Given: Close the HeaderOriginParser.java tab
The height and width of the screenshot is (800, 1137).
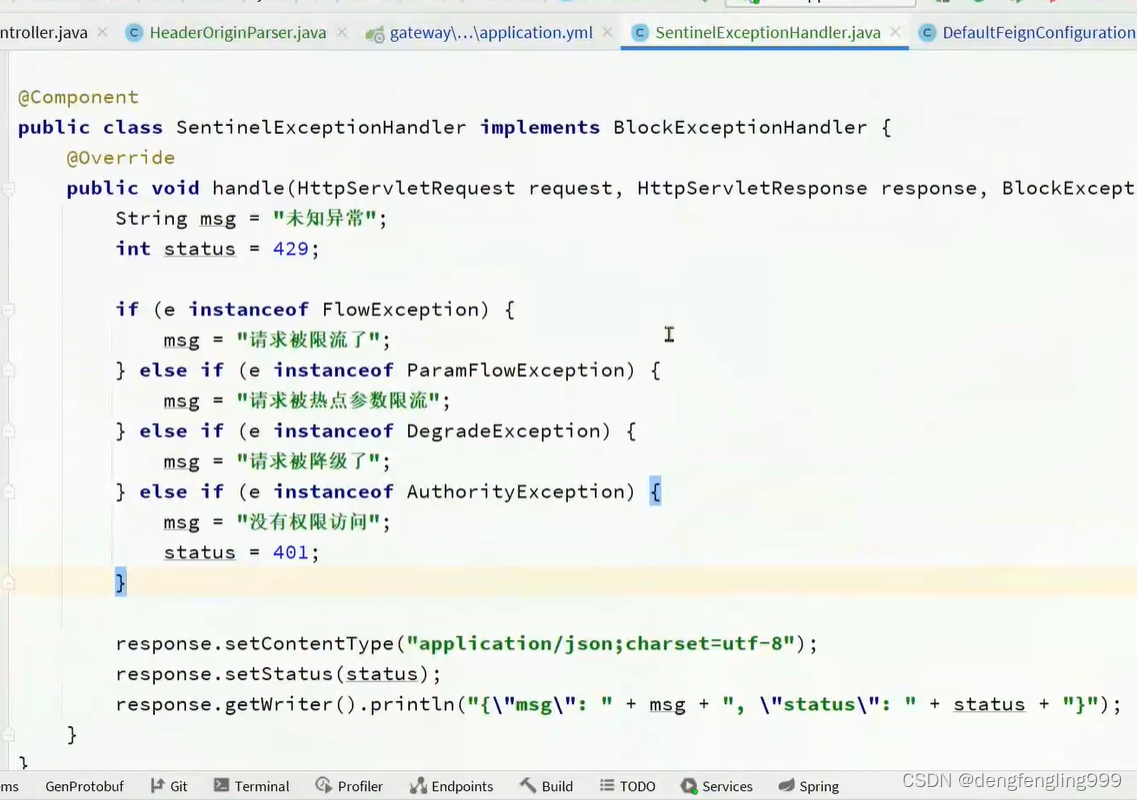Looking at the screenshot, I should point(342,32).
